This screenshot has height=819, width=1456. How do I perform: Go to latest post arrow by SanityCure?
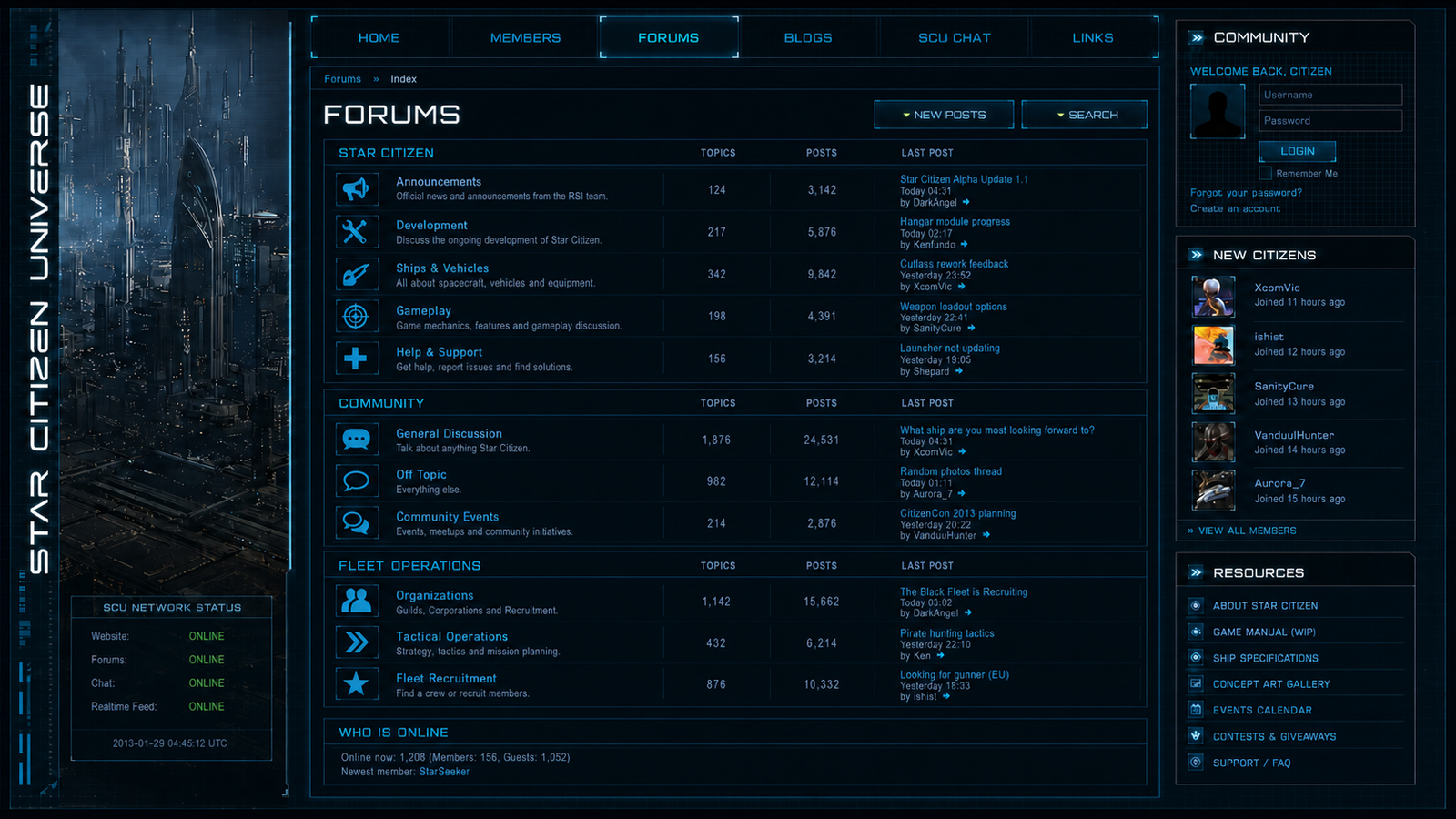[971, 328]
